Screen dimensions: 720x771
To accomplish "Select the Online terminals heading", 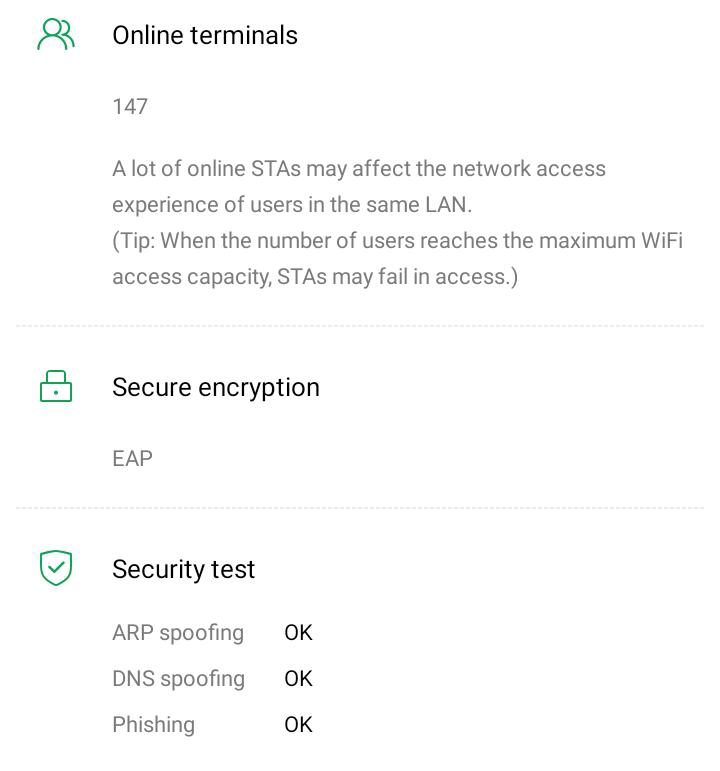I will click(x=205, y=35).
